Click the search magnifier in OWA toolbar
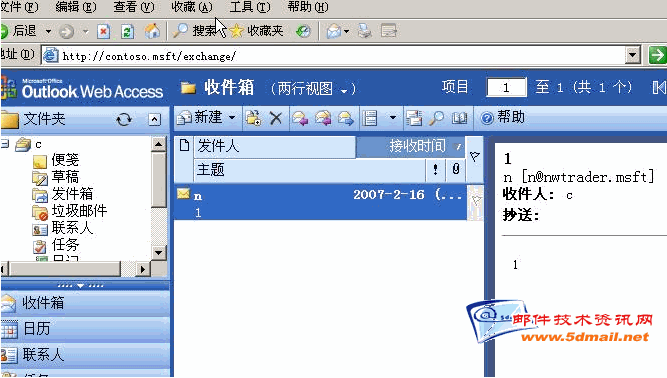The width and height of the screenshot is (667, 378). 436,118
